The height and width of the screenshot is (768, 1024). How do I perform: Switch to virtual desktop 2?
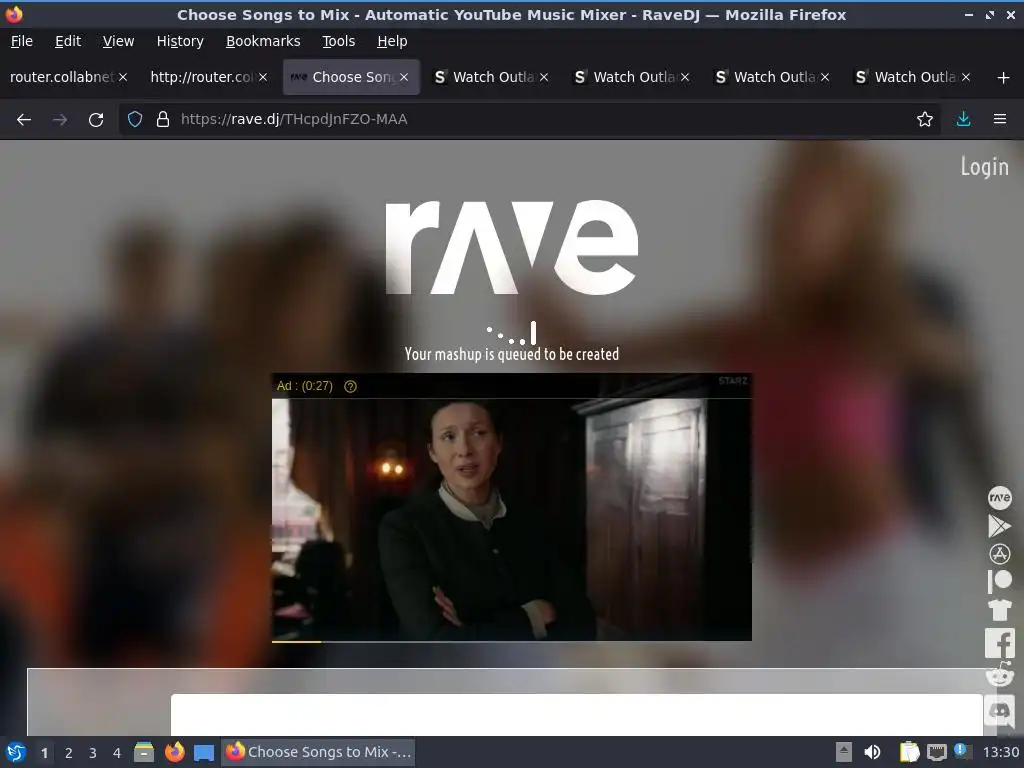point(68,753)
